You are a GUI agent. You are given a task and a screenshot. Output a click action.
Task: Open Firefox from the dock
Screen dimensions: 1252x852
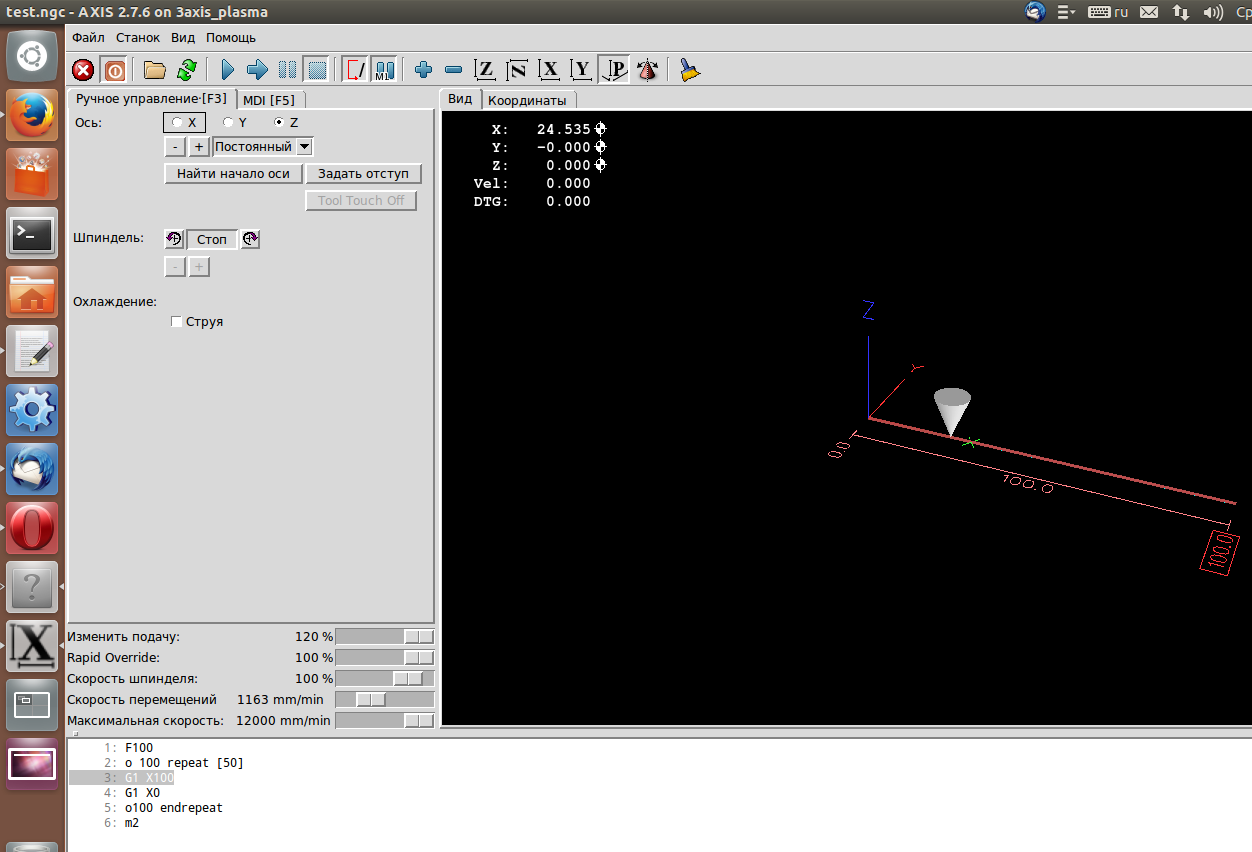point(32,116)
